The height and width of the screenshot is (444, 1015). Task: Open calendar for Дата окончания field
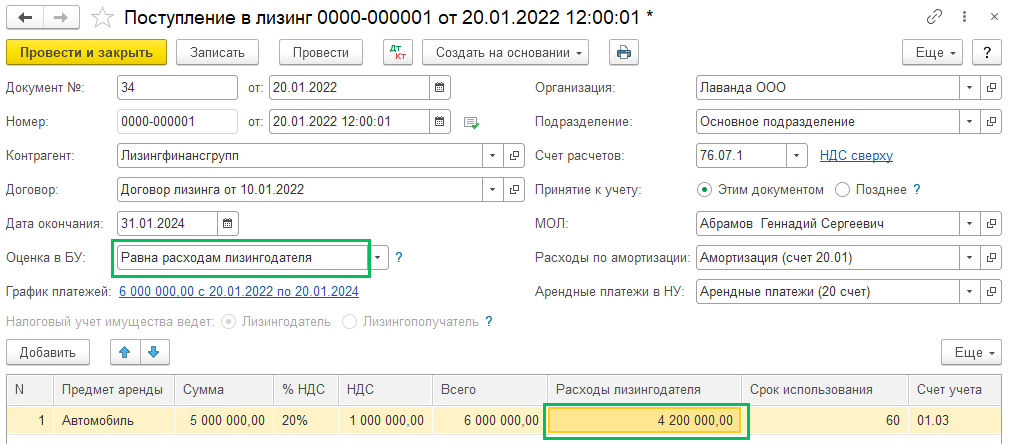click(227, 223)
